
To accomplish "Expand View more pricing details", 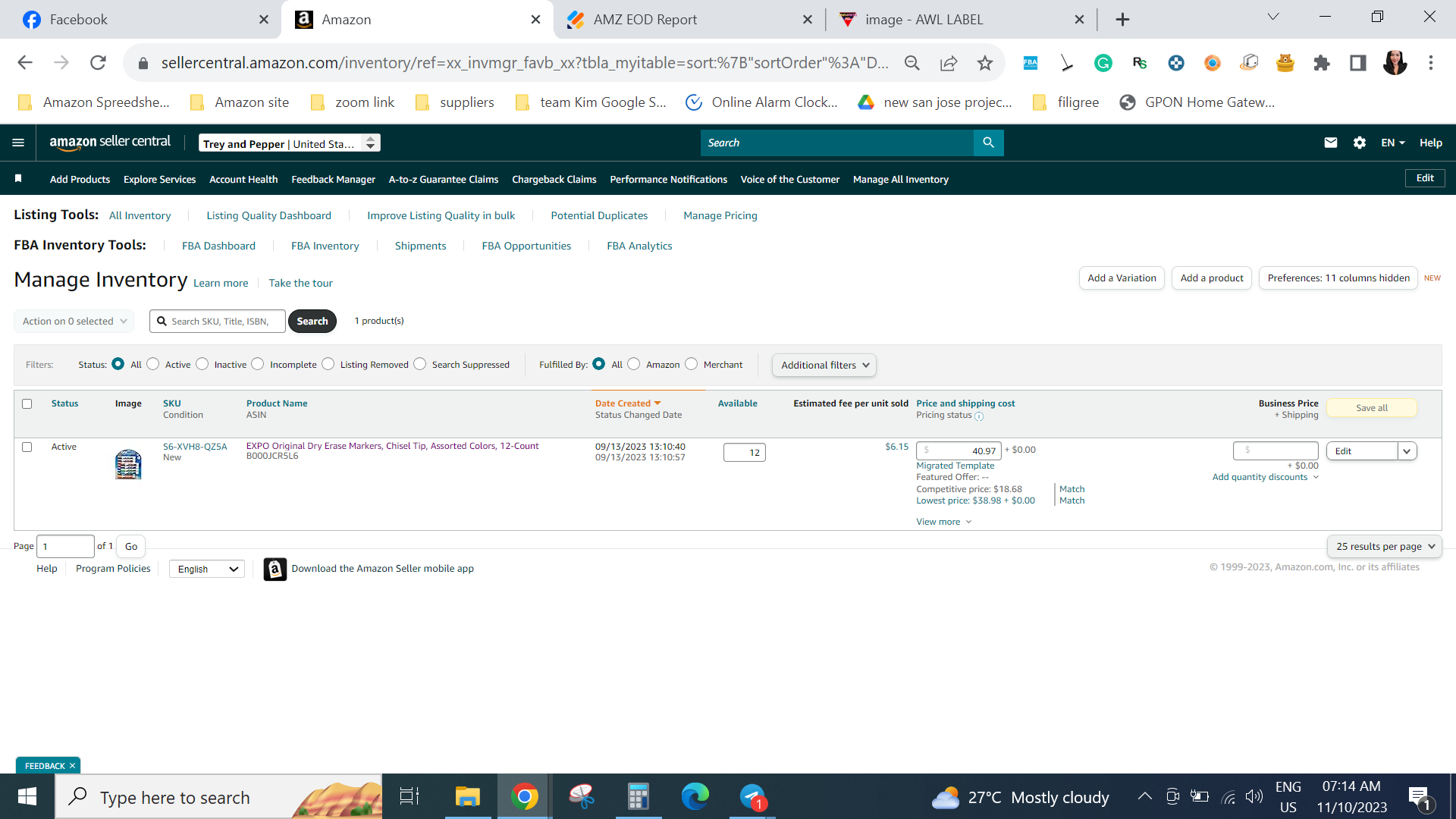I will tap(943, 522).
